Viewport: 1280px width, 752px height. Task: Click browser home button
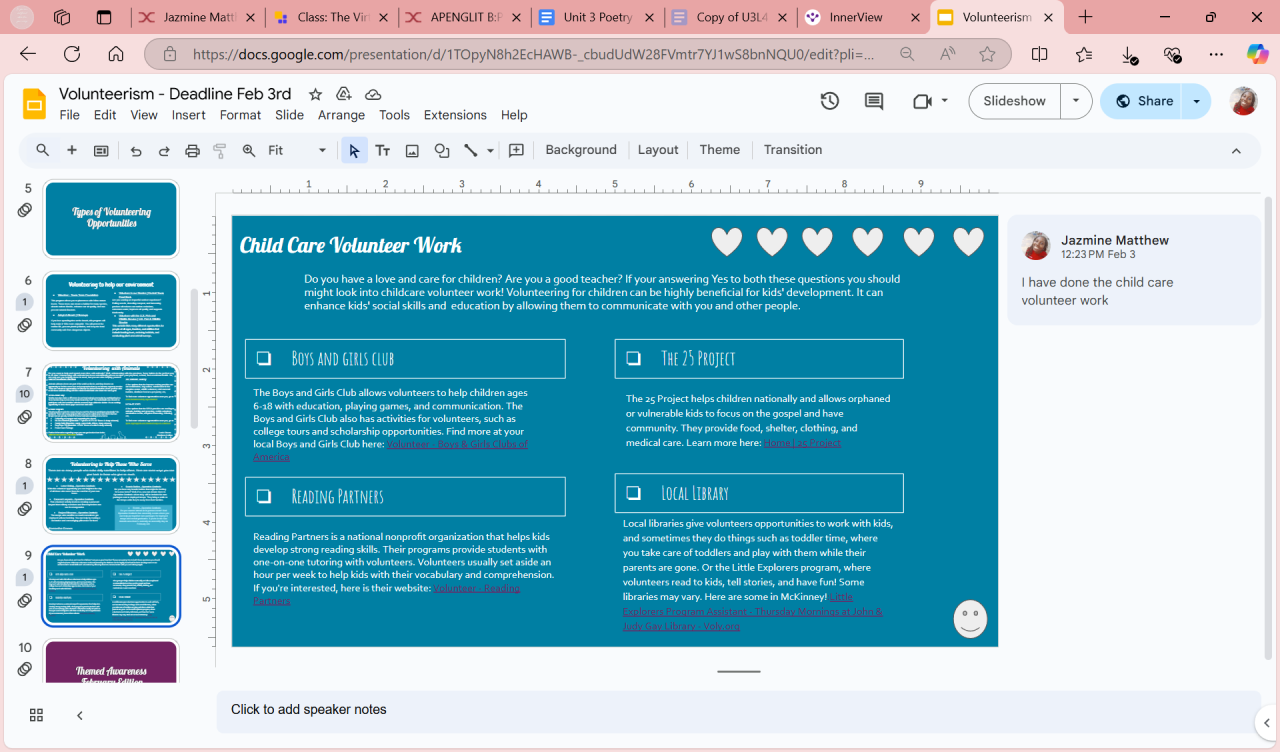(116, 54)
